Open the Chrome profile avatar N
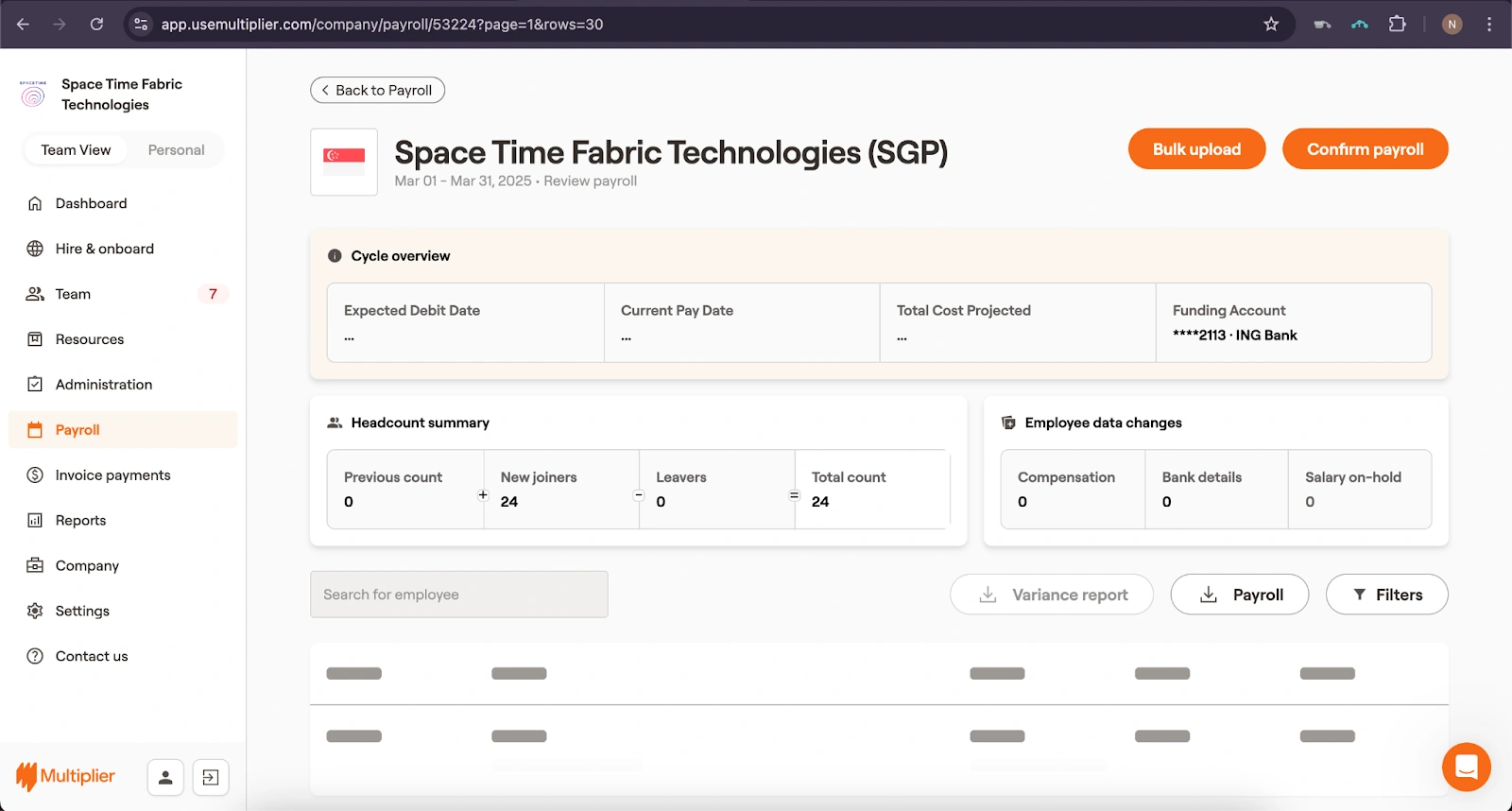 coord(1452,25)
